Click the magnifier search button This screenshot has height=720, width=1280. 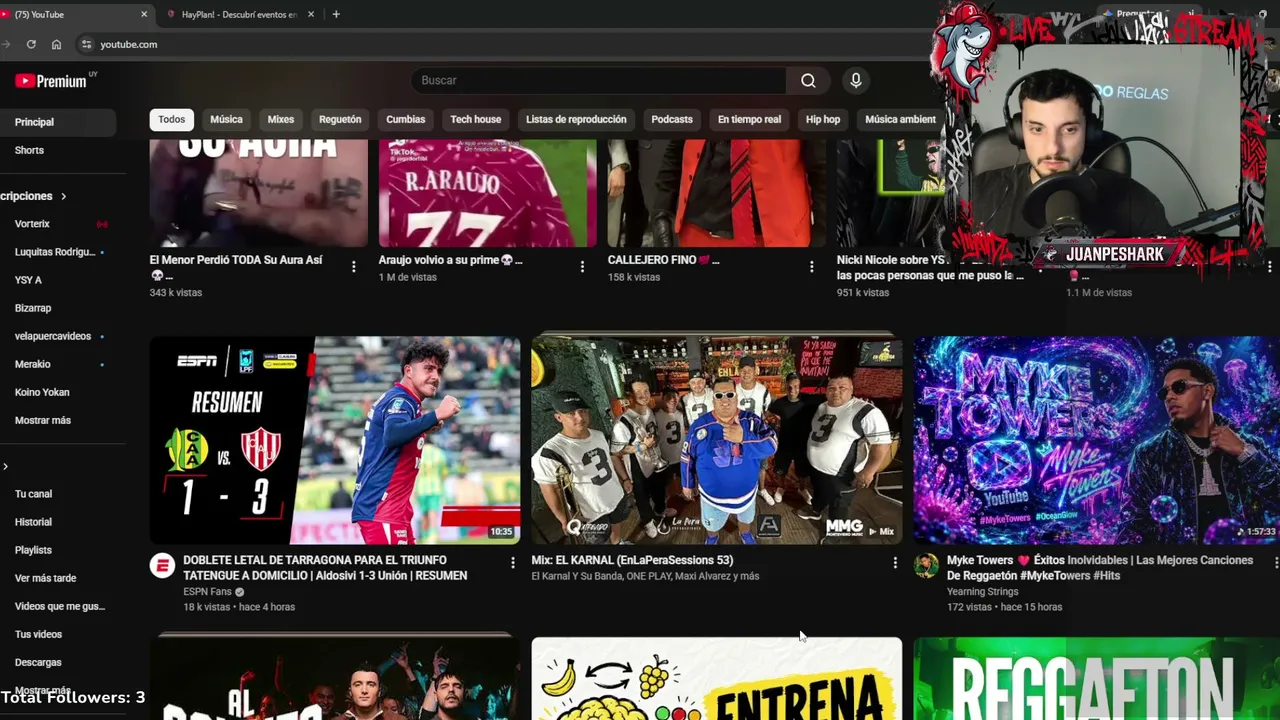point(808,80)
